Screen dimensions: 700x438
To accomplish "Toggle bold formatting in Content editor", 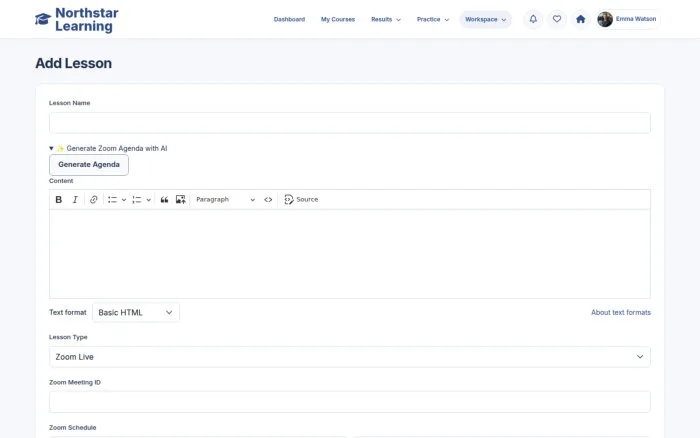I will pyautogui.click(x=58, y=200).
